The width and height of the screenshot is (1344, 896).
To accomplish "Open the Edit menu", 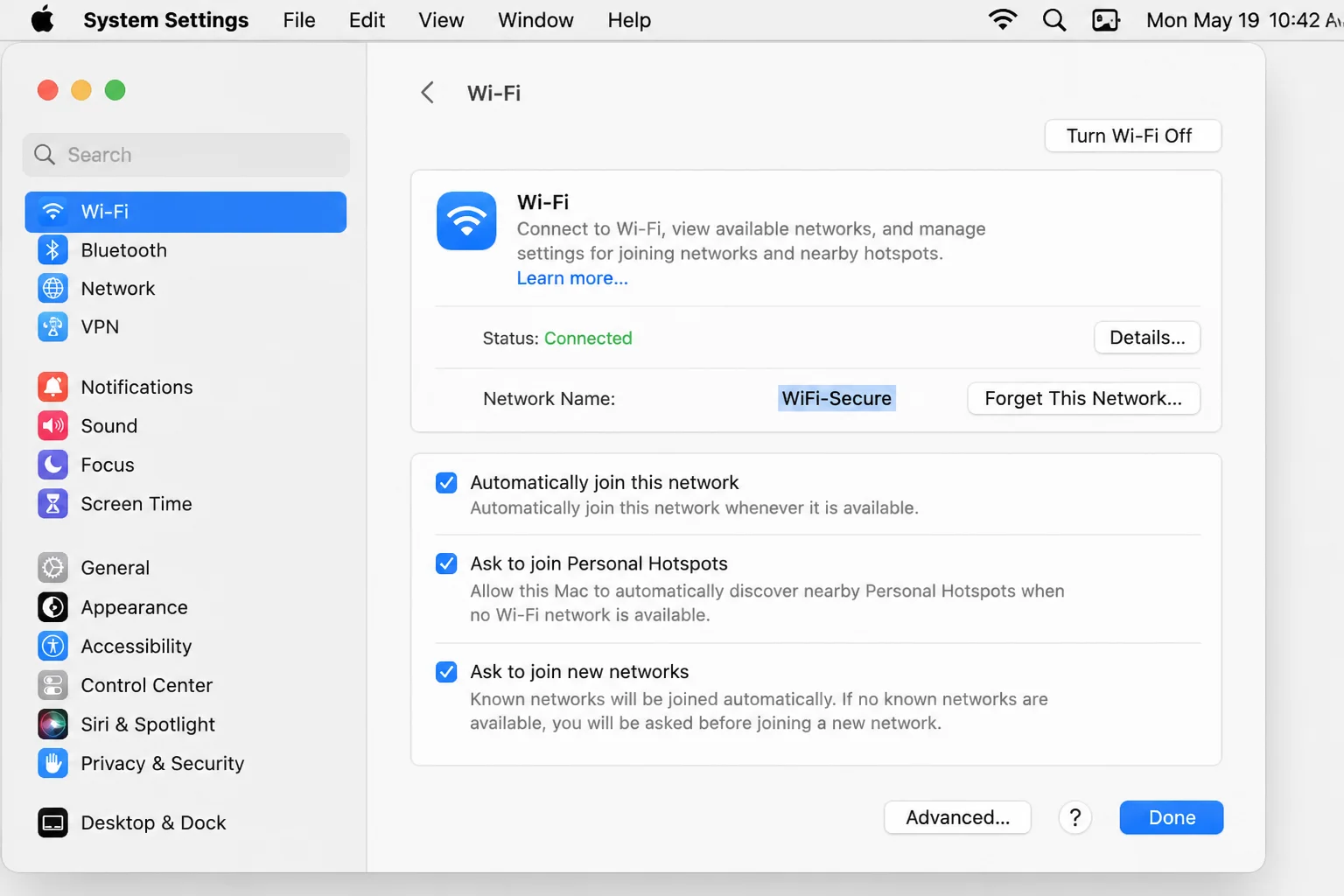I will click(367, 20).
